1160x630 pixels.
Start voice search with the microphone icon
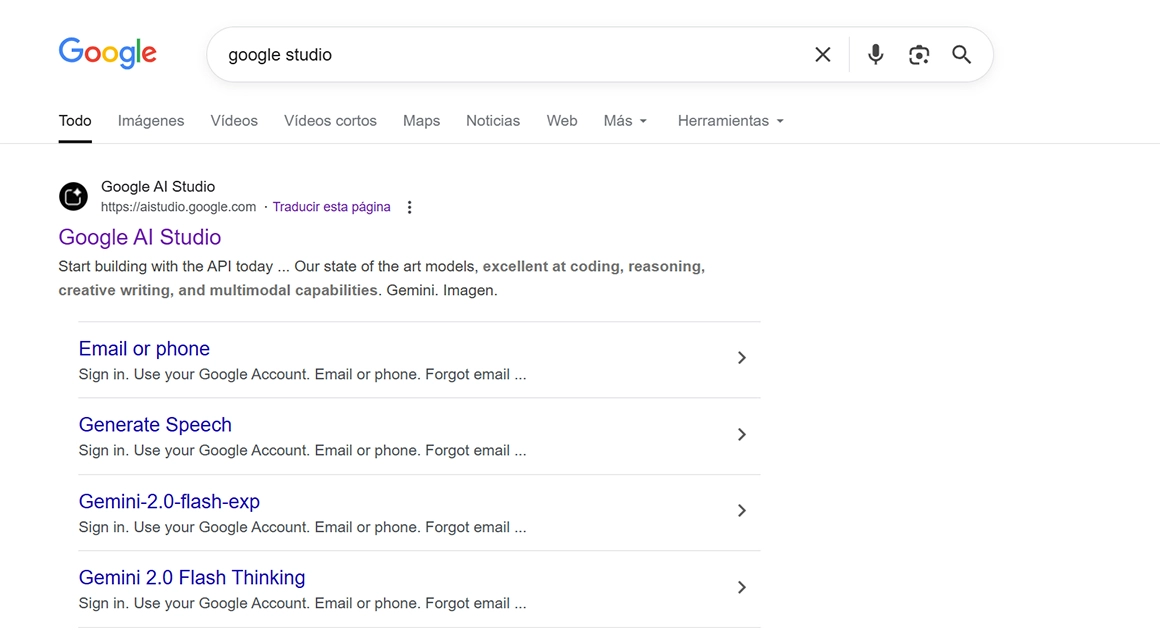875,55
